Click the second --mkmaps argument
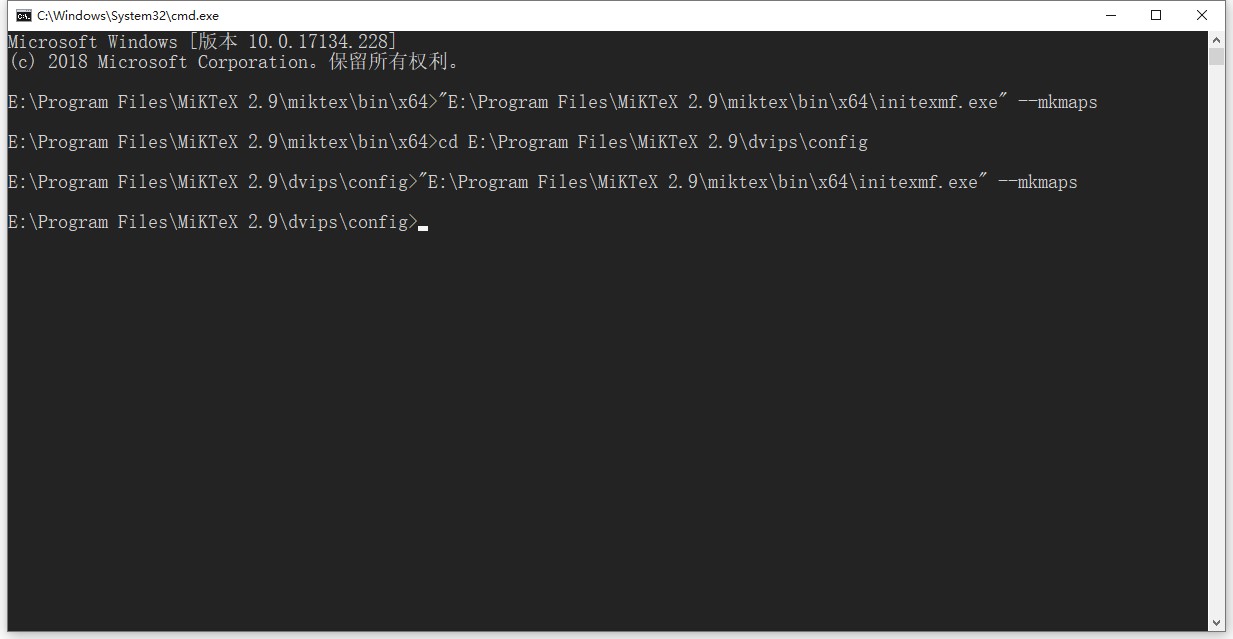Screen dimensions: 1233x639 1037,182
